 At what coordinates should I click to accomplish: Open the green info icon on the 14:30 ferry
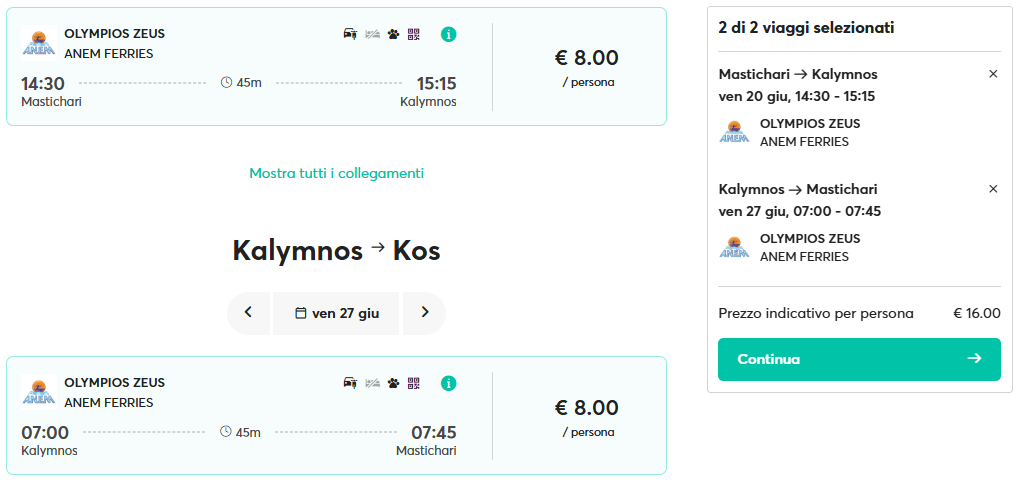[x=448, y=34]
